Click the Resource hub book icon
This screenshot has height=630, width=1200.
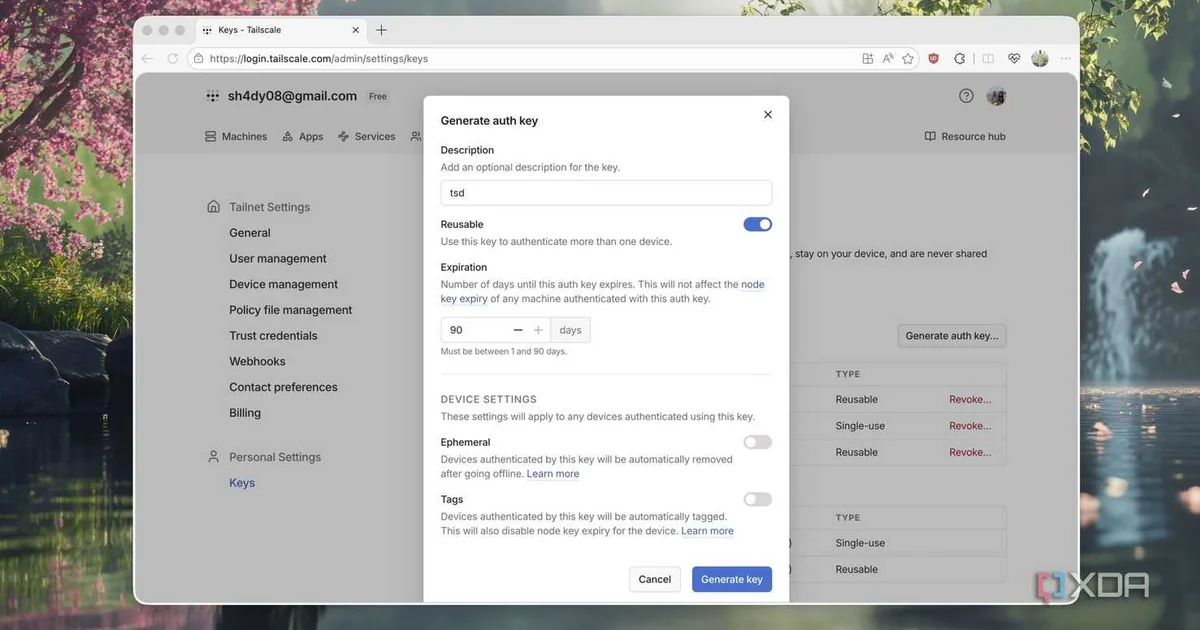(x=930, y=136)
